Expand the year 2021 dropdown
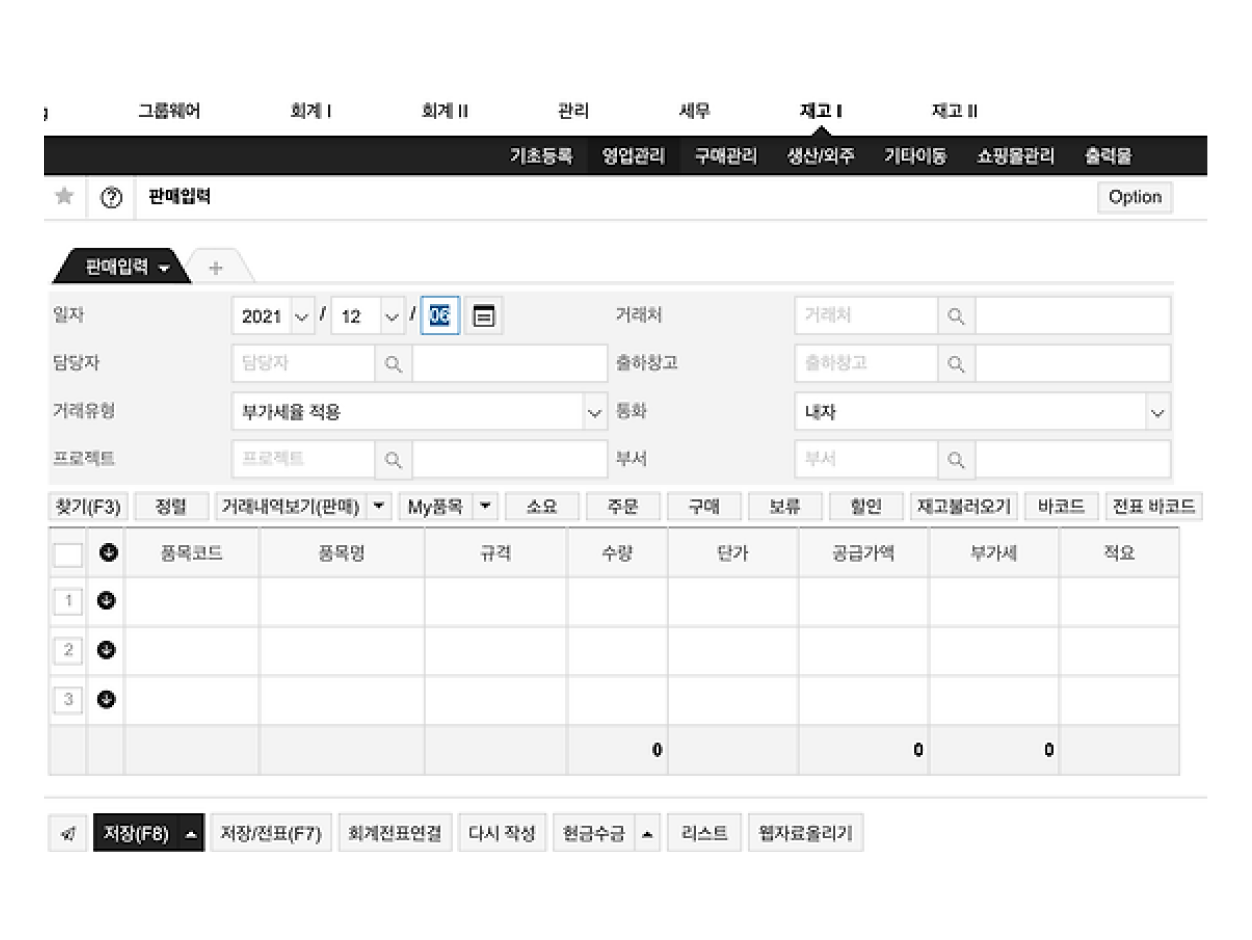 (273, 316)
